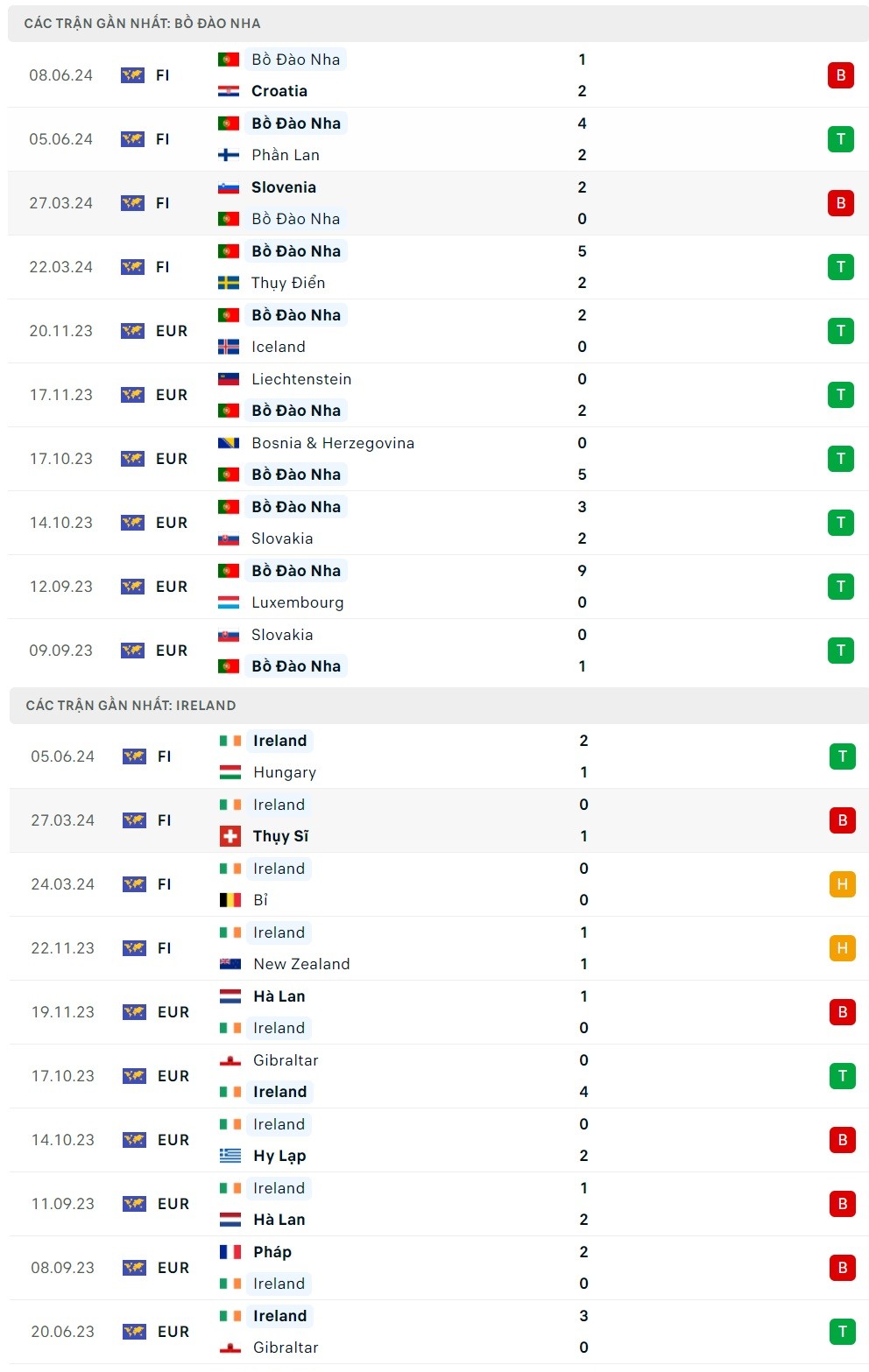Image resolution: width=869 pixels, height=1372 pixels.
Task: Click the Croatia flag icon
Action: [229, 91]
